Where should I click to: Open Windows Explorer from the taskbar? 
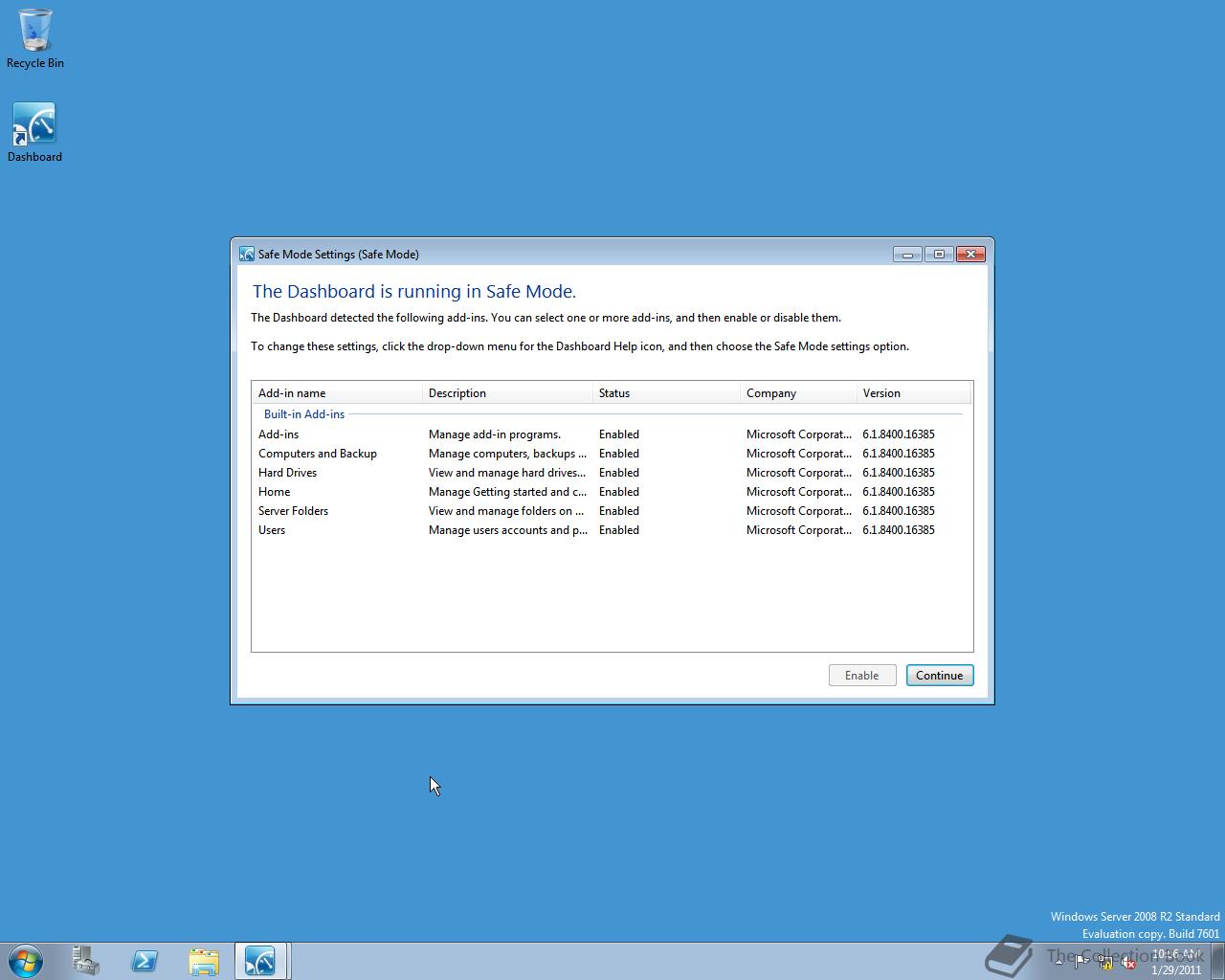[x=203, y=961]
